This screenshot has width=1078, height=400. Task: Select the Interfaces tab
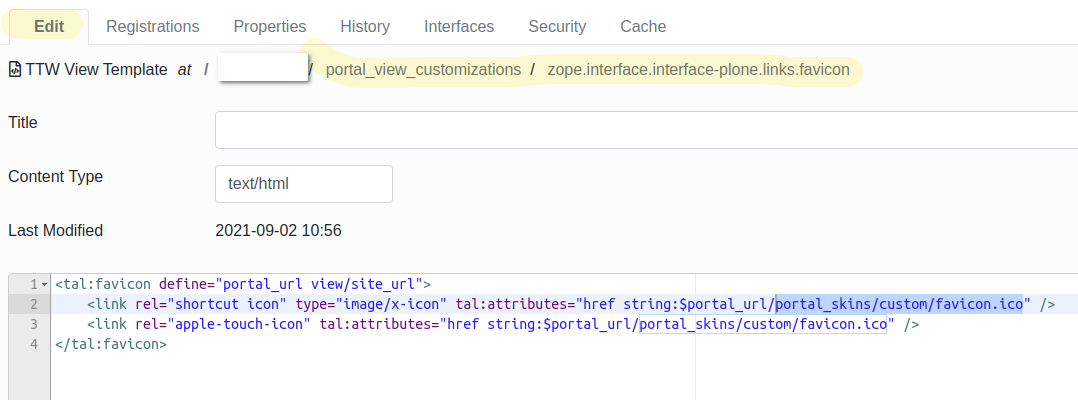coord(459,27)
